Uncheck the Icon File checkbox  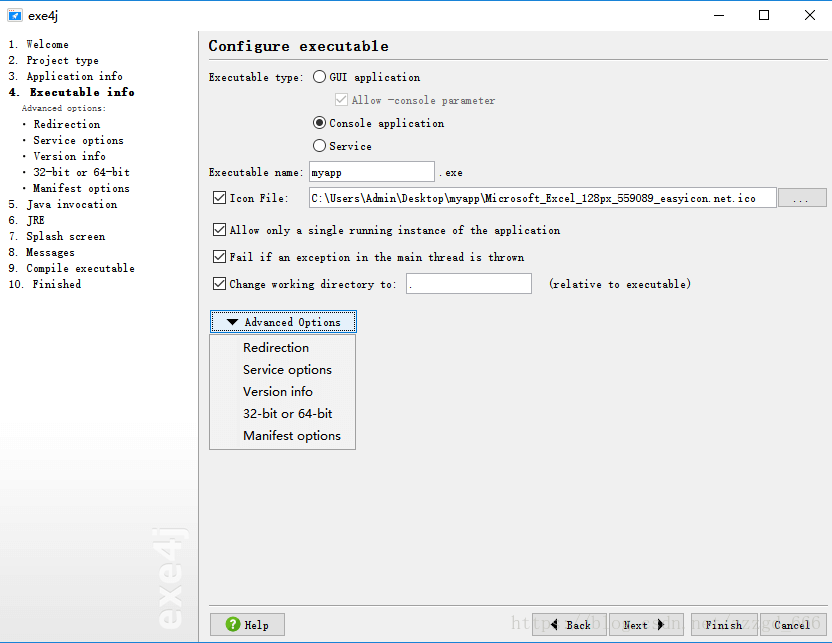pyautogui.click(x=219, y=198)
